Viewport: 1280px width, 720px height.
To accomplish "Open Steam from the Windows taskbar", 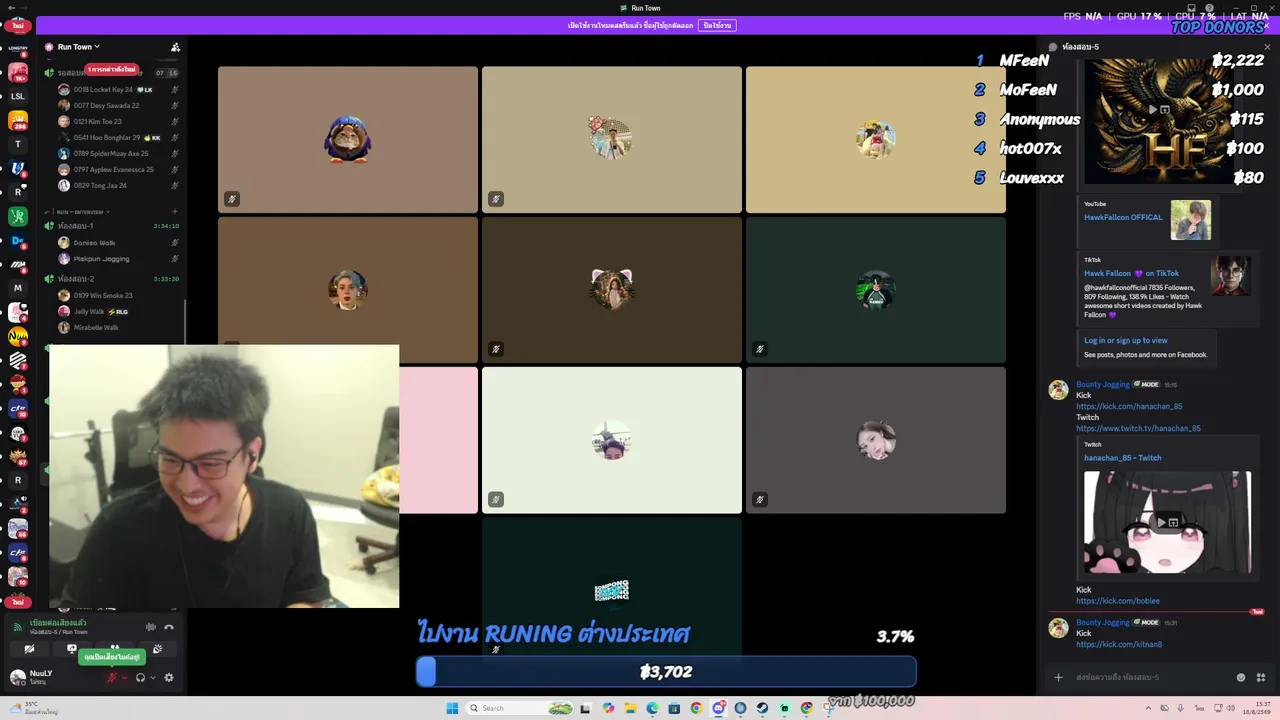I will tap(762, 708).
